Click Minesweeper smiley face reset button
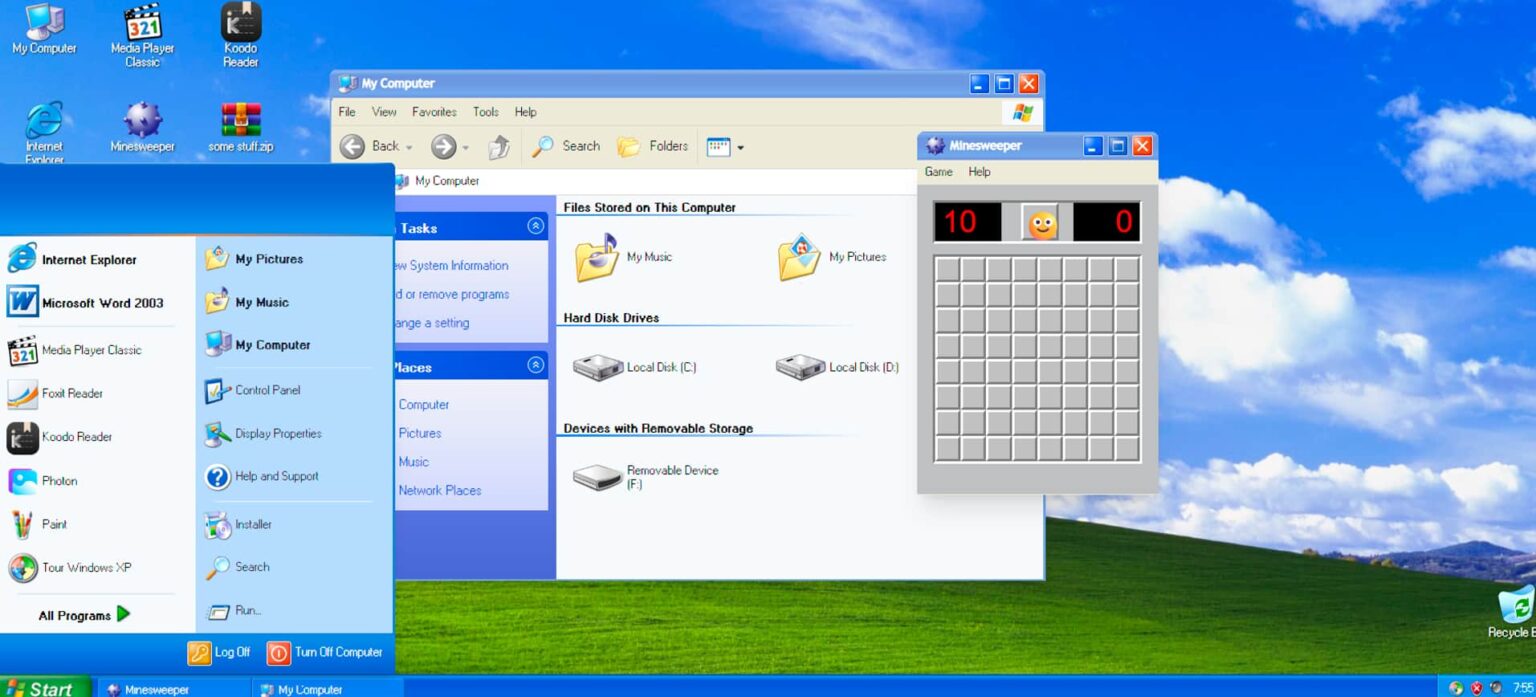The image size is (1536, 697). pyautogui.click(x=1041, y=222)
